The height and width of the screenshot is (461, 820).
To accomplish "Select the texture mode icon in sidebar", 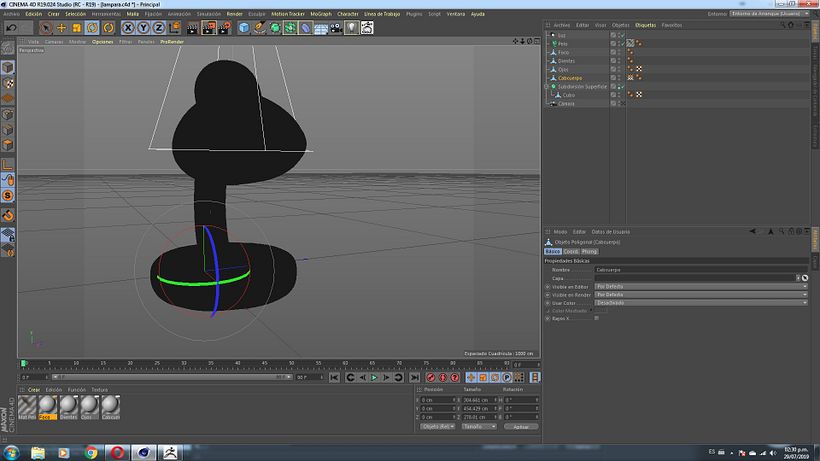I will [x=8, y=83].
